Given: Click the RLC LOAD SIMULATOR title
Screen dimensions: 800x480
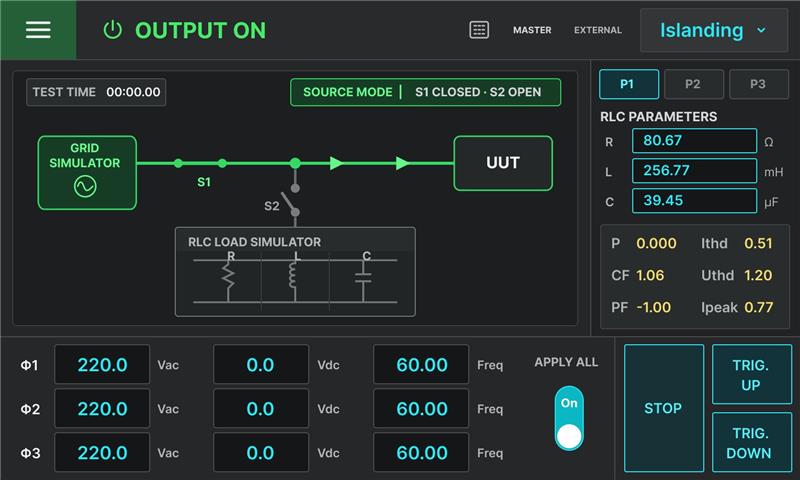Looking at the screenshot, I should (254, 242).
